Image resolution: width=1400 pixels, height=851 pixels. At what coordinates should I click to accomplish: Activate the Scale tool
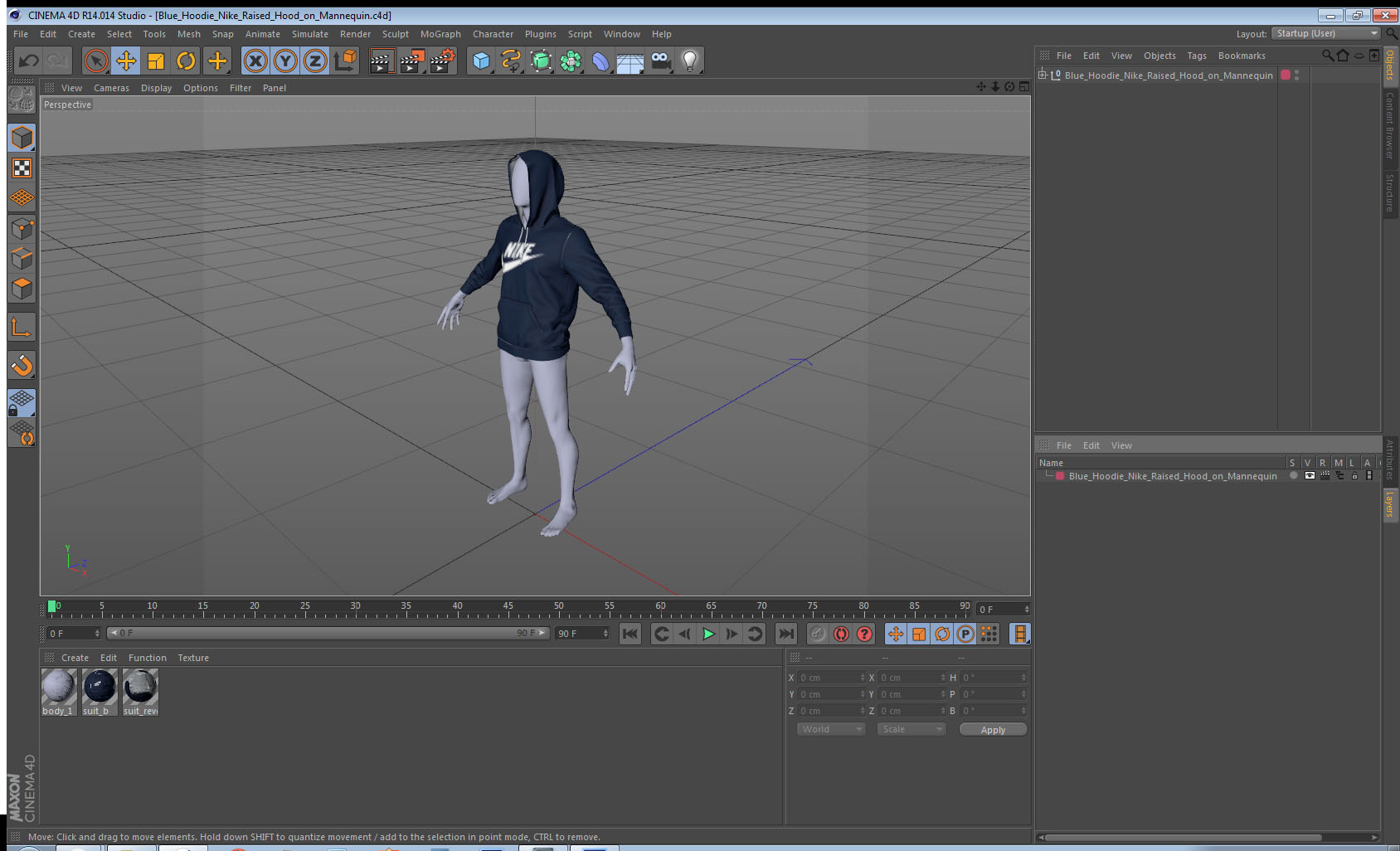pos(156,61)
